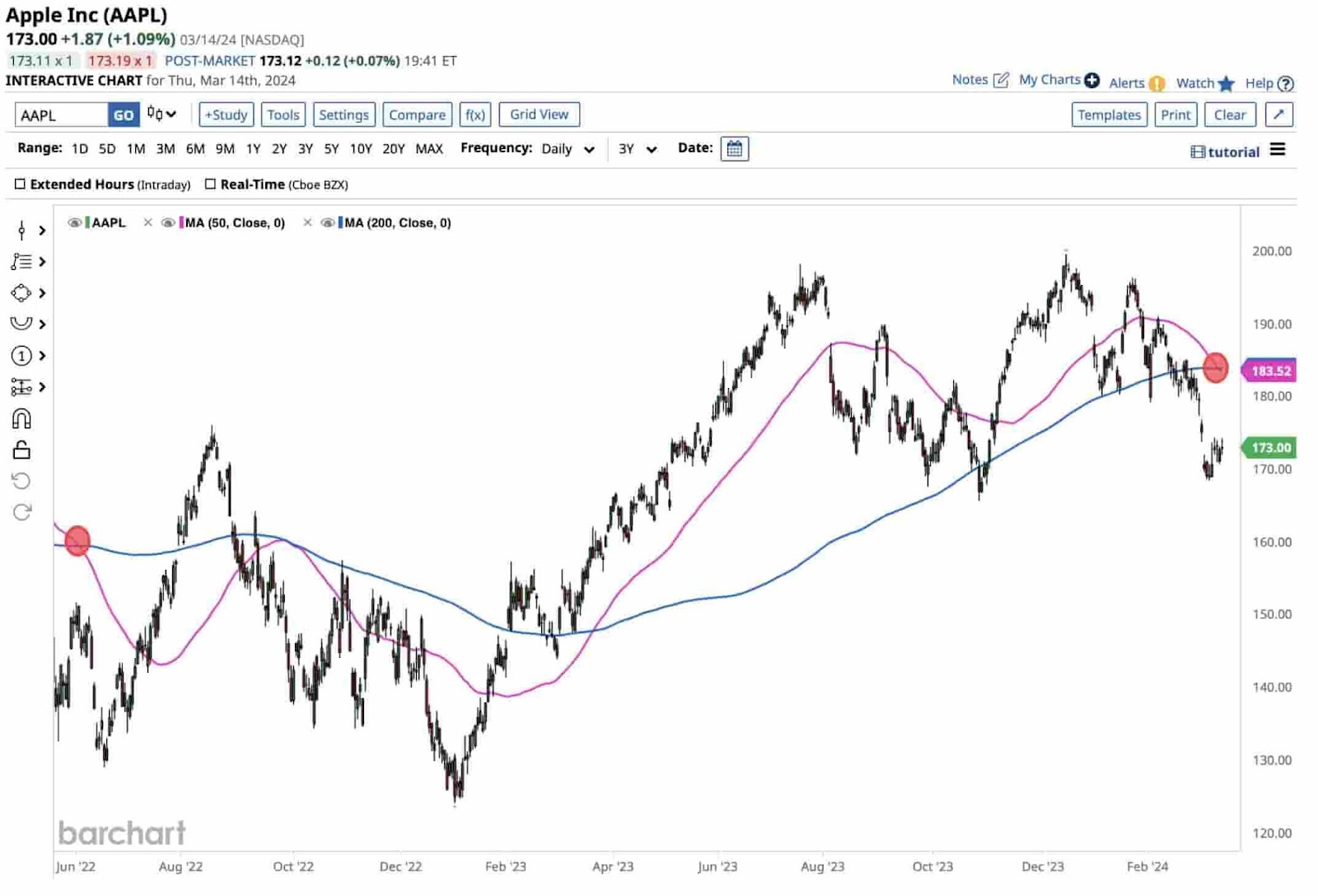Enable Extended Hours checkbox
The width and height of the screenshot is (1318, 896).
click(x=20, y=184)
